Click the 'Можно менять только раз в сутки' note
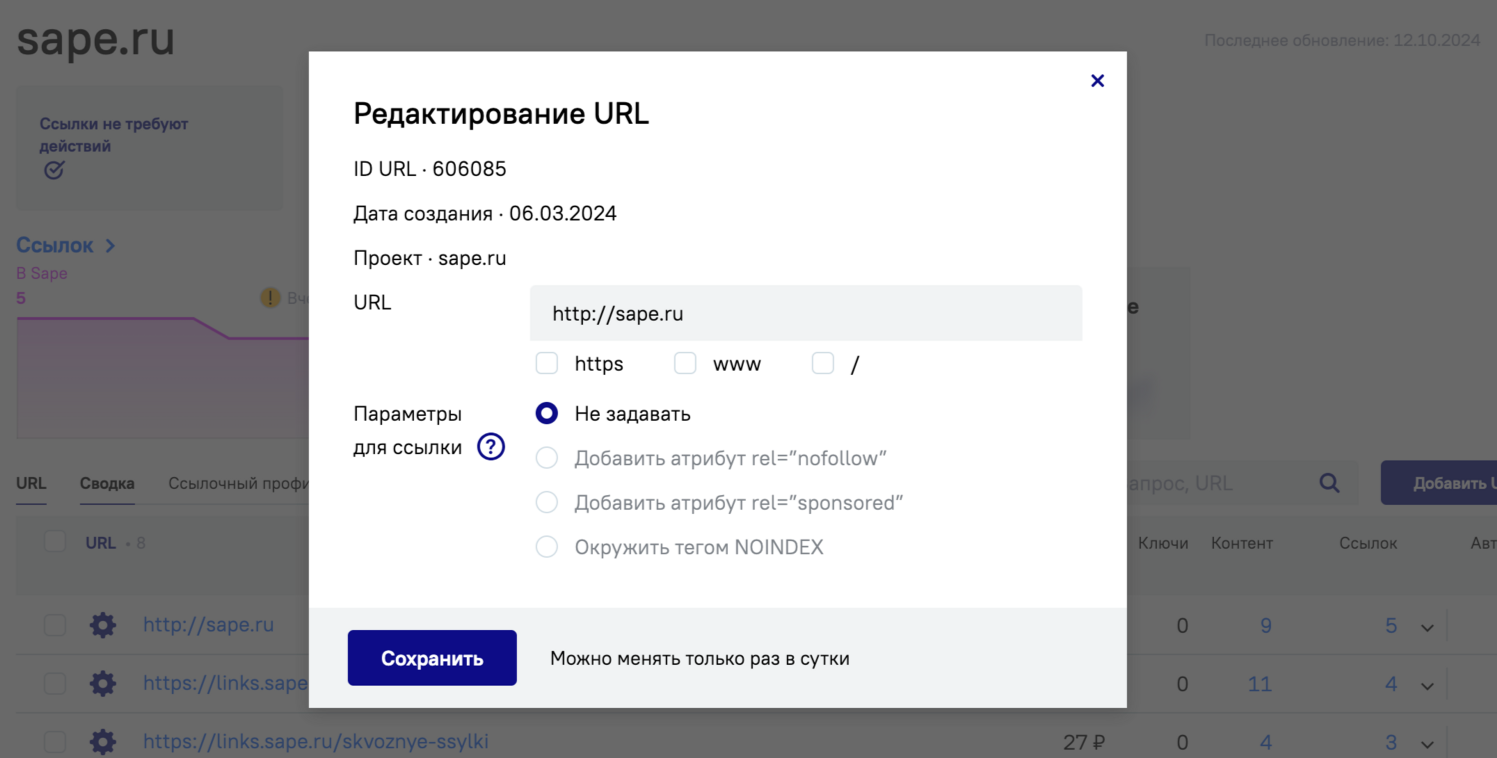 click(700, 658)
